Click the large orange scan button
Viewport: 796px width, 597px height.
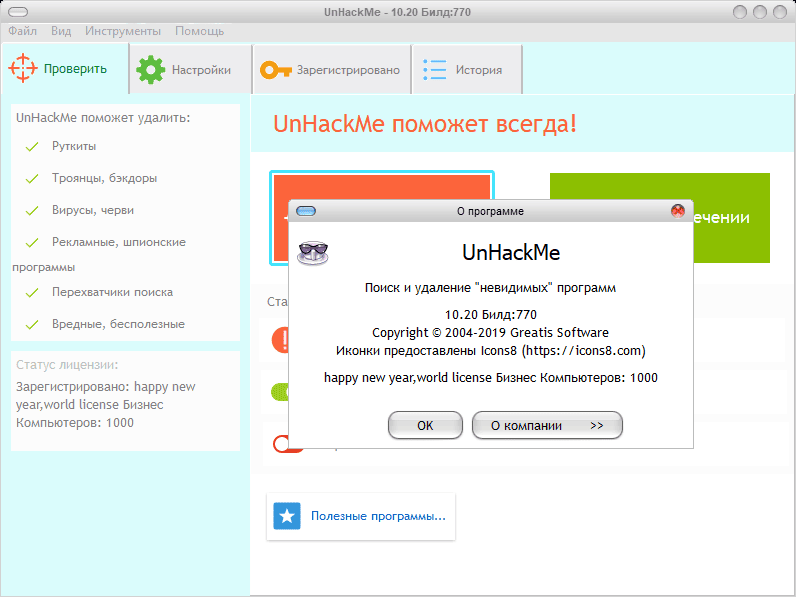[x=382, y=186]
